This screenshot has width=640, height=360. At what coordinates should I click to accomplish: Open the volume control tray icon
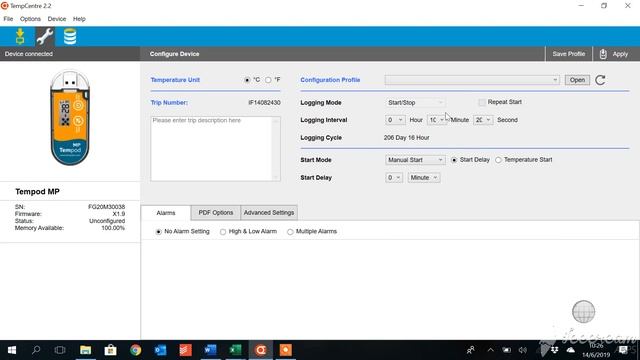(x=522, y=350)
